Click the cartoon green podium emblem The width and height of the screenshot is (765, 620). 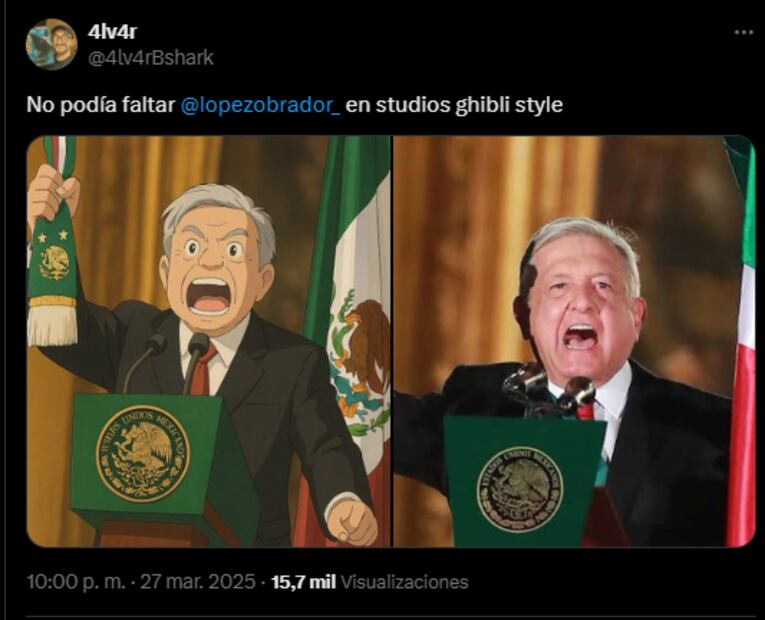tap(142, 454)
